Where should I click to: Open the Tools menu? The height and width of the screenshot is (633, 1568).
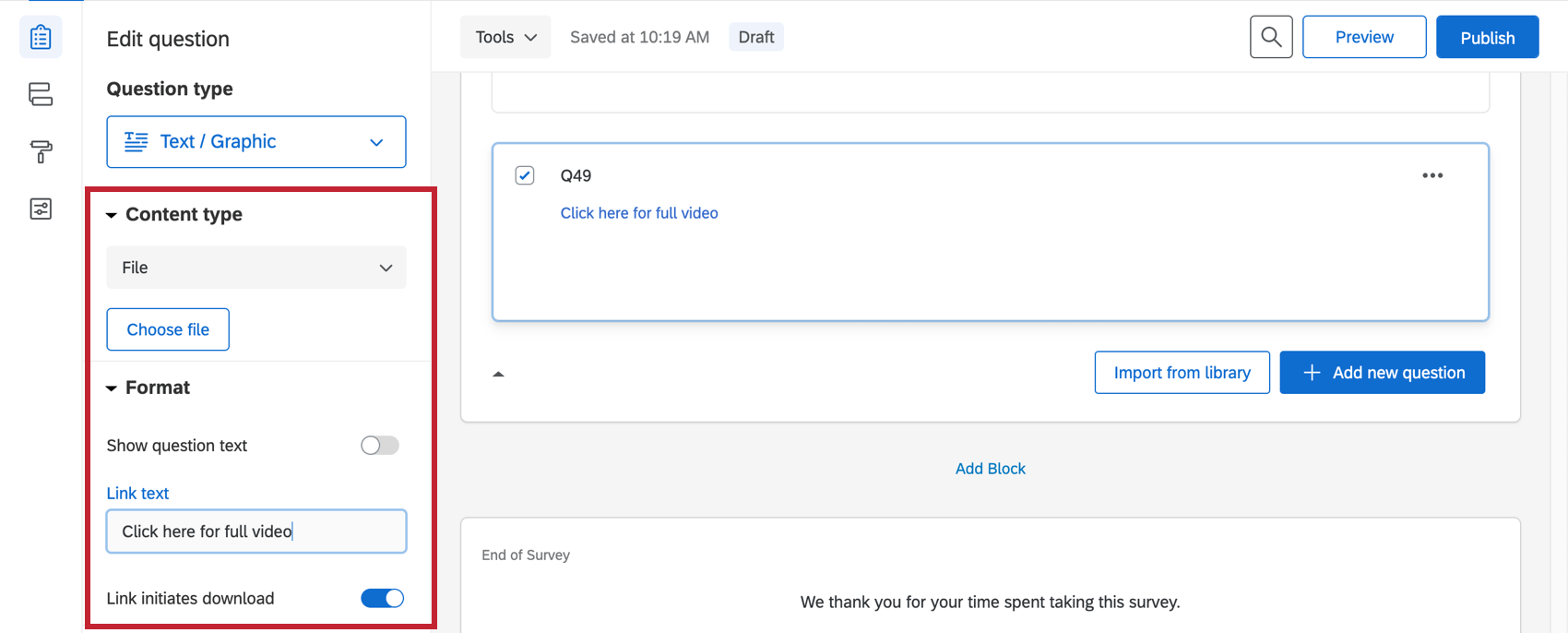505,37
